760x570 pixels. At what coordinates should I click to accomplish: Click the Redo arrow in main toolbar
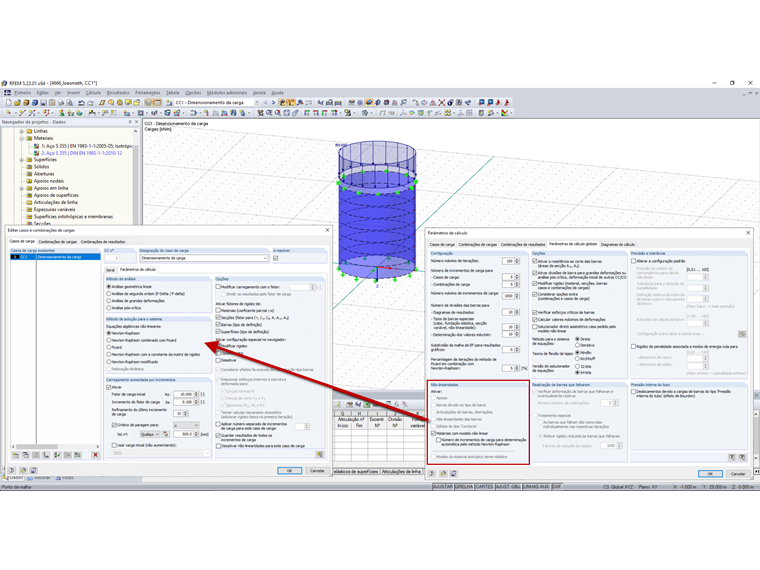point(90,103)
